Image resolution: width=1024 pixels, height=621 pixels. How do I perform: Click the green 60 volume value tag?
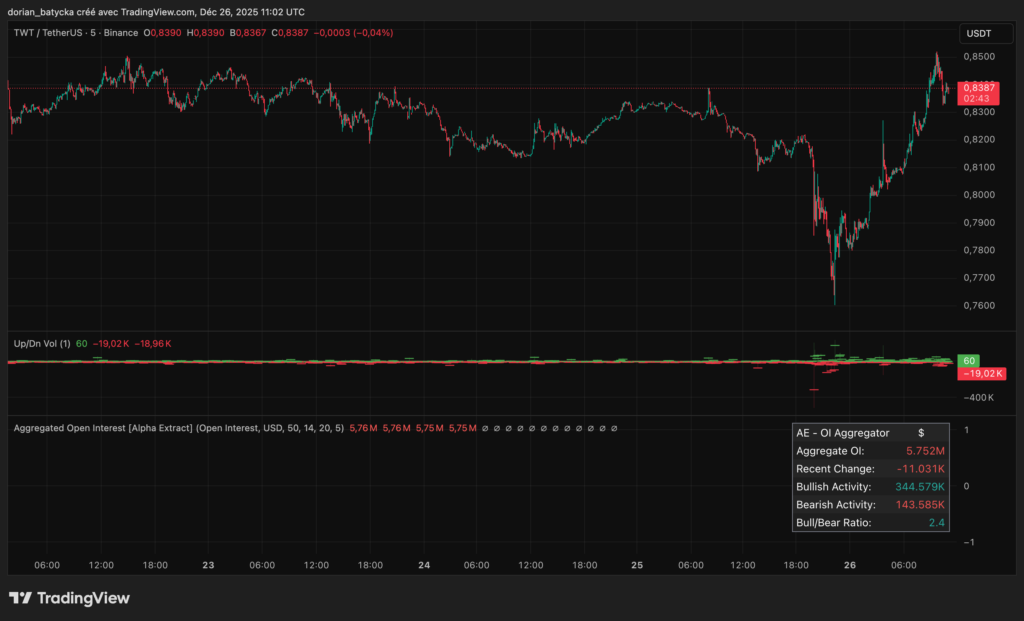coord(967,360)
